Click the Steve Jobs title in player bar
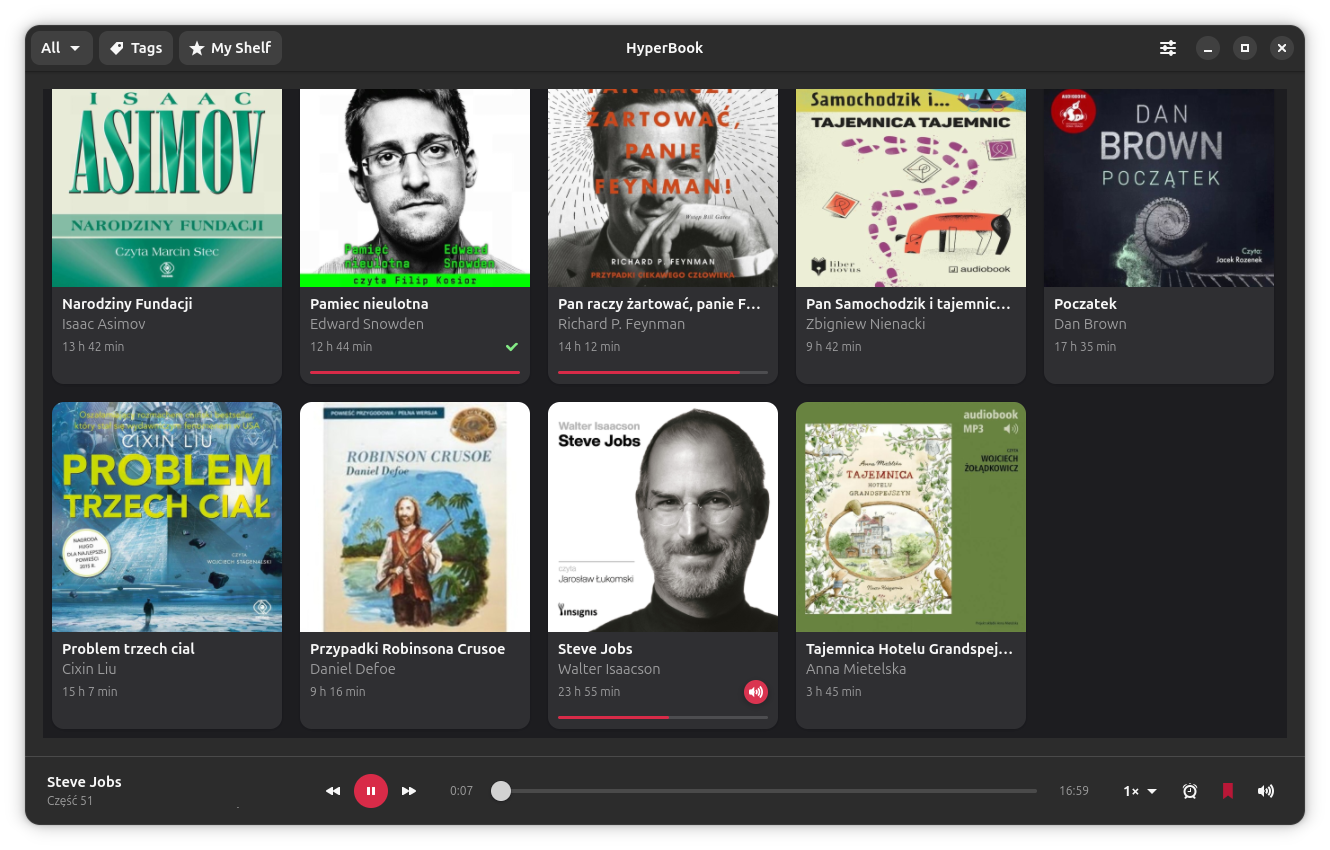The image size is (1330, 850). (x=84, y=782)
